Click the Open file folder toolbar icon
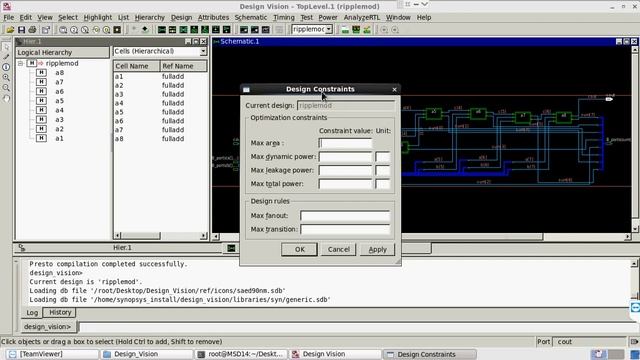The image size is (640, 360). 10,30
